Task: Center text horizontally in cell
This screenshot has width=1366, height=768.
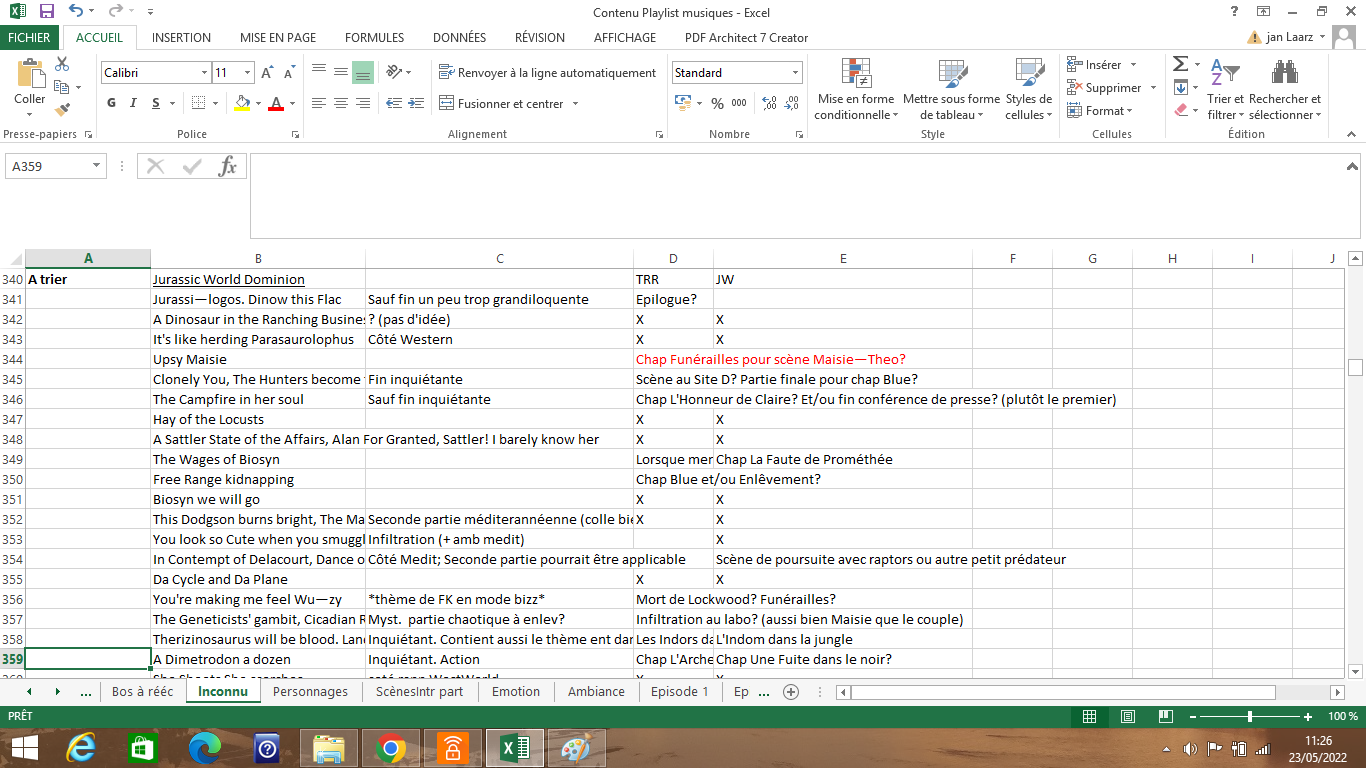Action: pos(341,103)
